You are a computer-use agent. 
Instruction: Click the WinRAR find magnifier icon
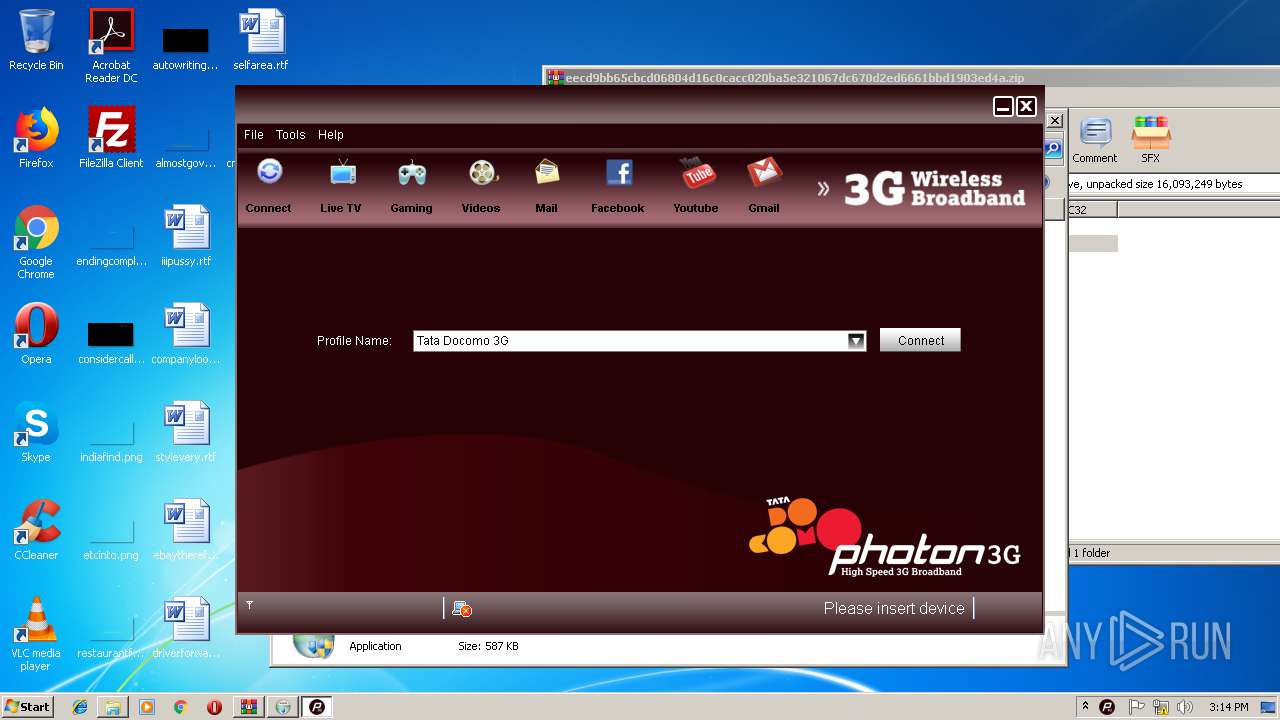pyautogui.click(x=1052, y=149)
